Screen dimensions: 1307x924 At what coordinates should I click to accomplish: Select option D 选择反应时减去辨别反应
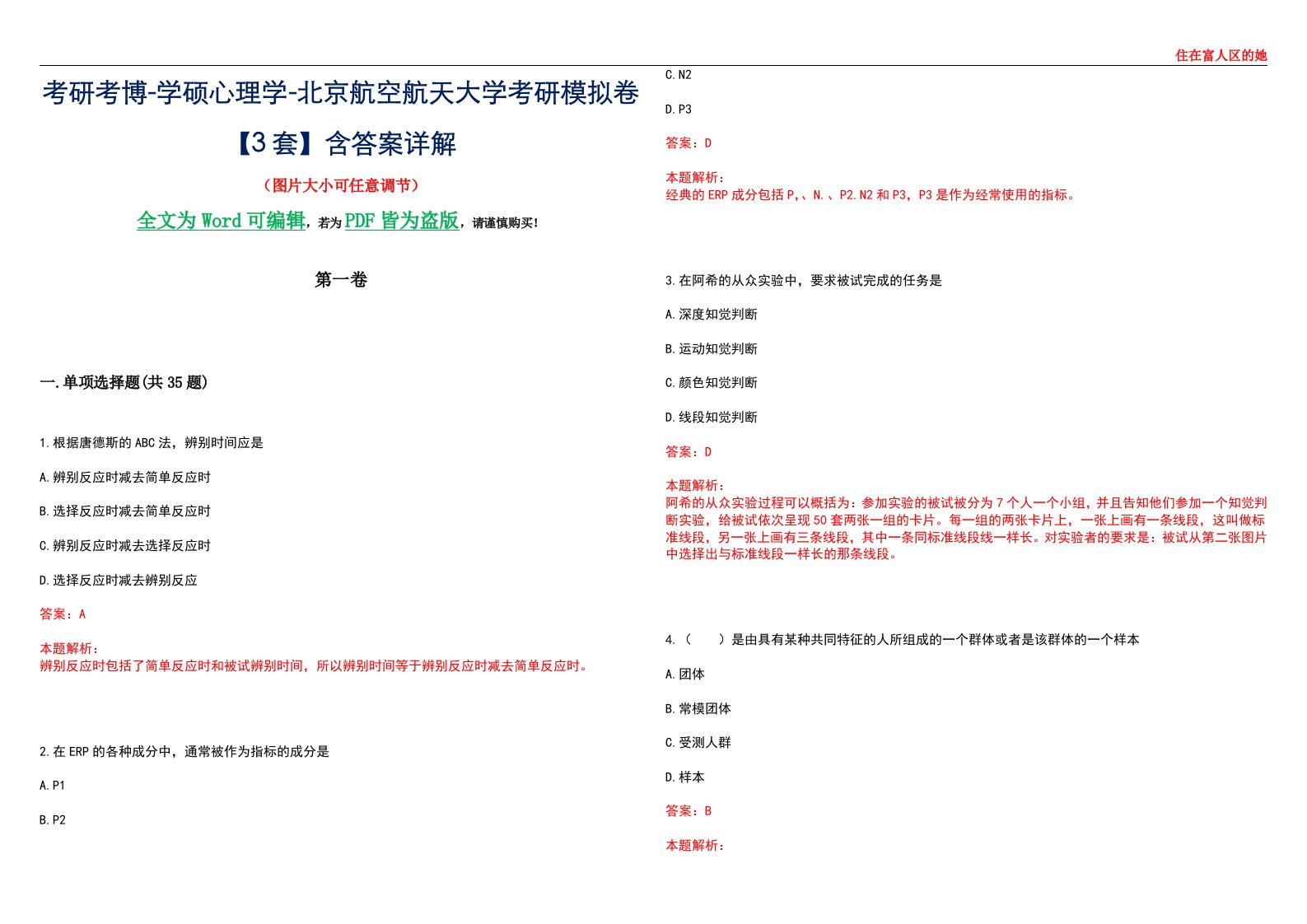pos(119,581)
